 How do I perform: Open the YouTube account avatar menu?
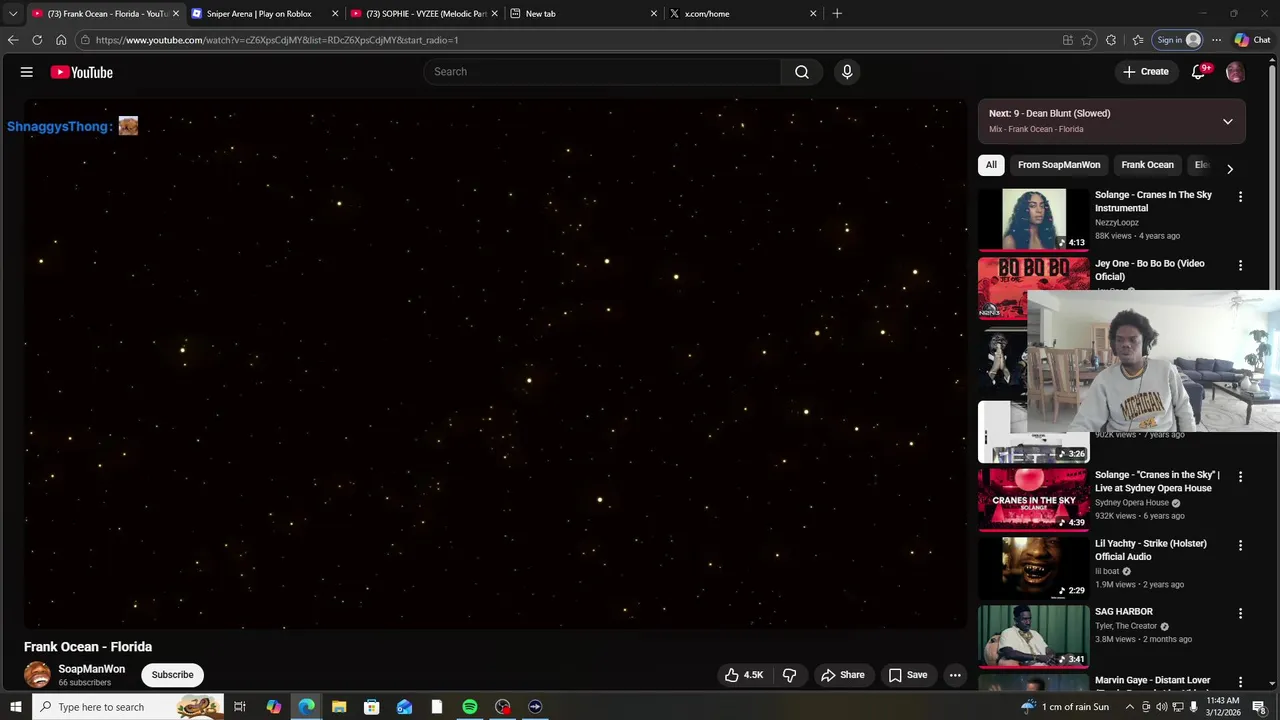[1235, 72]
